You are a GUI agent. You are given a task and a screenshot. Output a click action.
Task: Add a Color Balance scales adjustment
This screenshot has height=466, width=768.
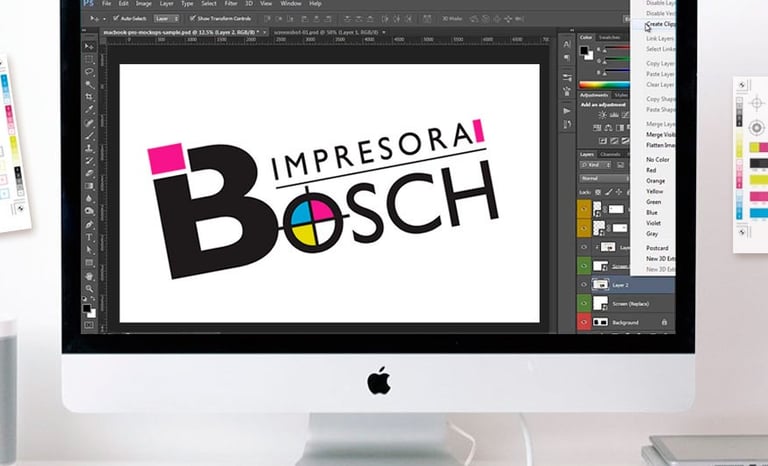pyautogui.click(x=608, y=128)
